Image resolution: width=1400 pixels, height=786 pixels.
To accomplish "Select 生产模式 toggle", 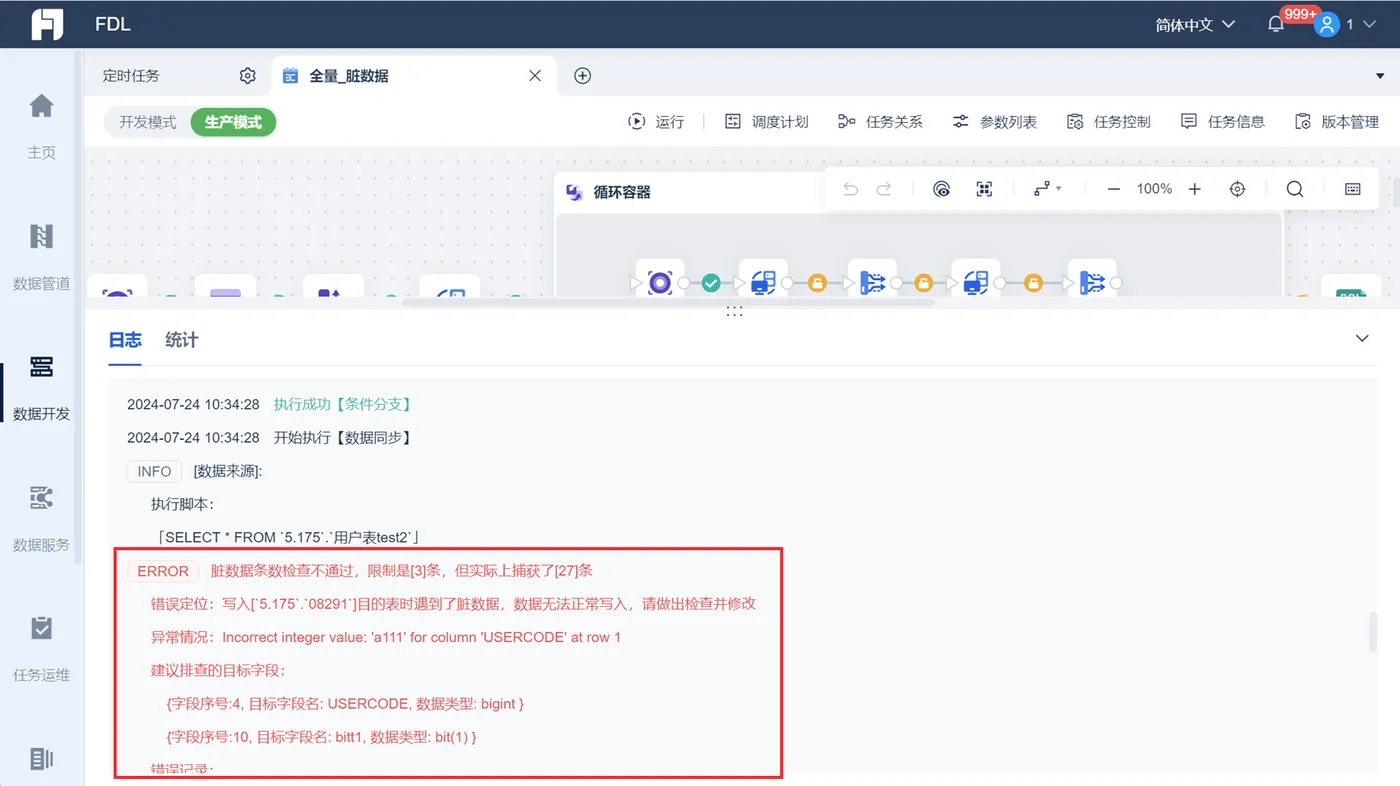I will click(x=233, y=122).
